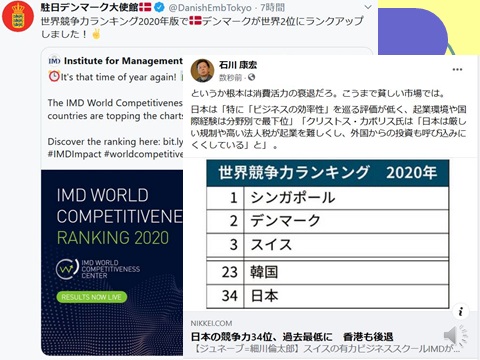Click the RESULTS NOW LIVE button
The width and height of the screenshot is (480, 360).
[x=92, y=297]
